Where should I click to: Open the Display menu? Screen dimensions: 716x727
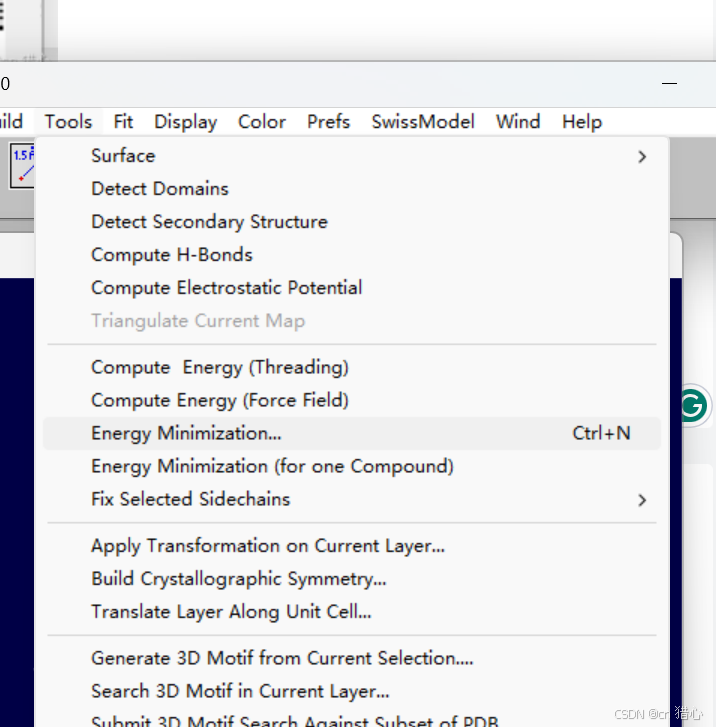tap(185, 122)
